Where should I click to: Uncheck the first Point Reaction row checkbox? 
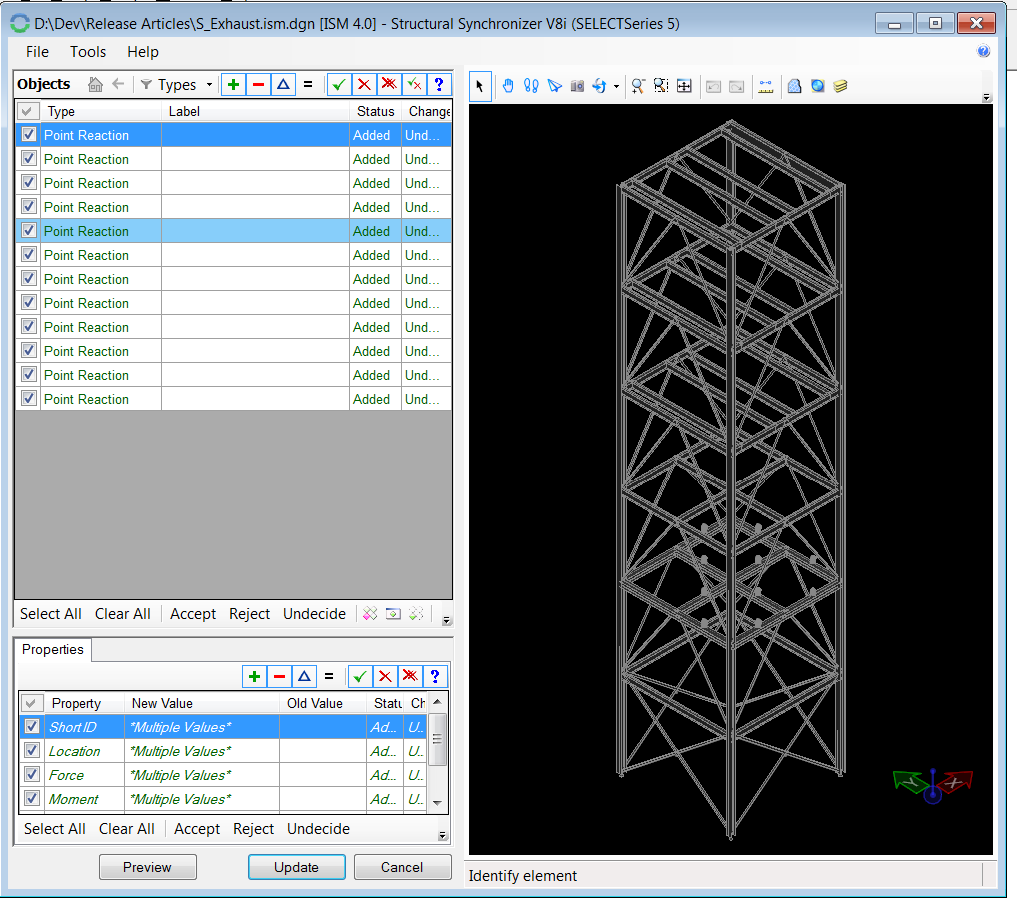click(28, 135)
